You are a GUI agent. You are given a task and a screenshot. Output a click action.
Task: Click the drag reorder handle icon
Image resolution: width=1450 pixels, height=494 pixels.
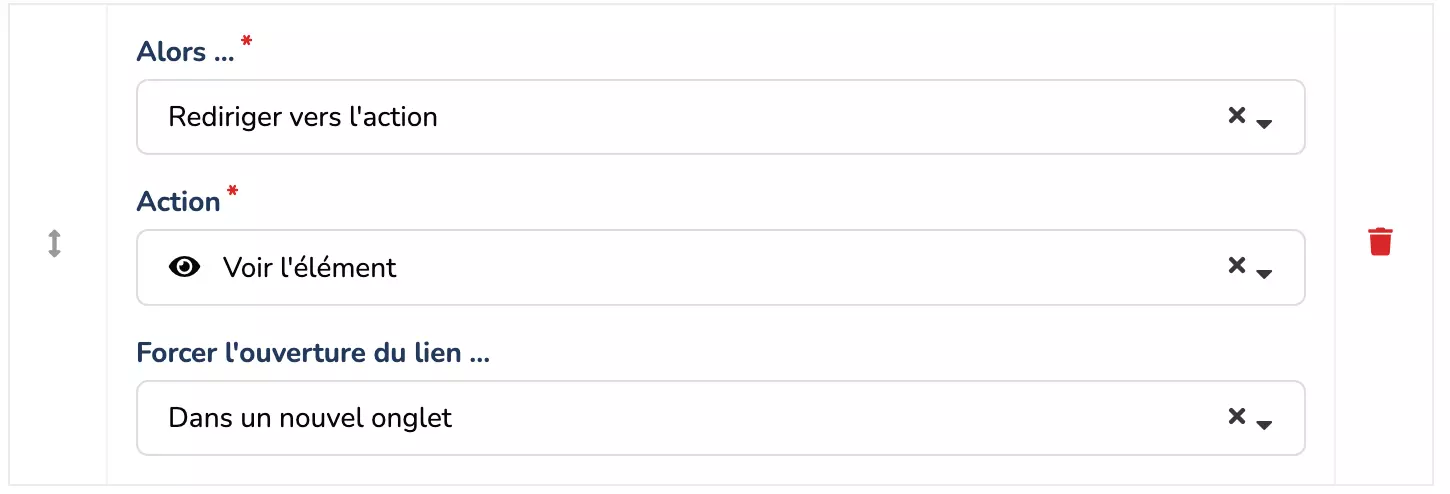55,243
